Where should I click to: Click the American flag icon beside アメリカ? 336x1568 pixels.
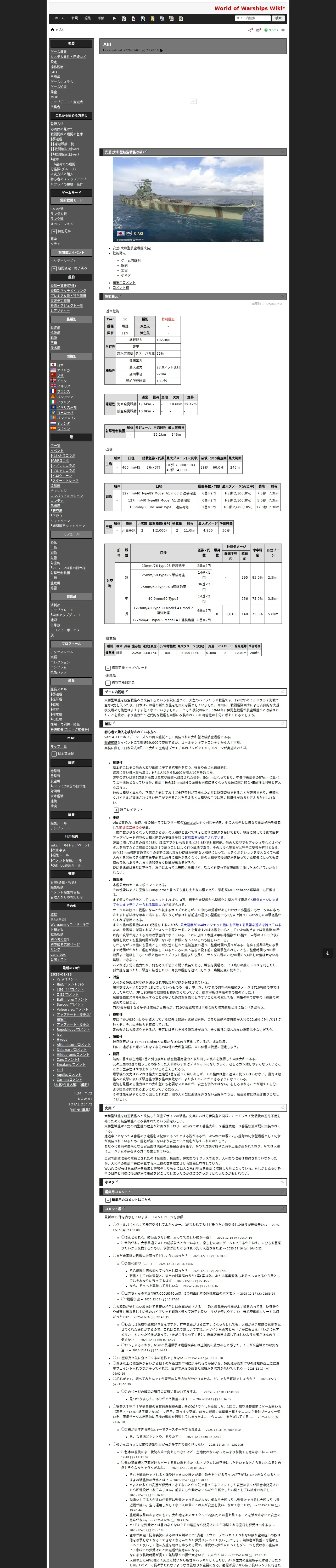coord(53,370)
